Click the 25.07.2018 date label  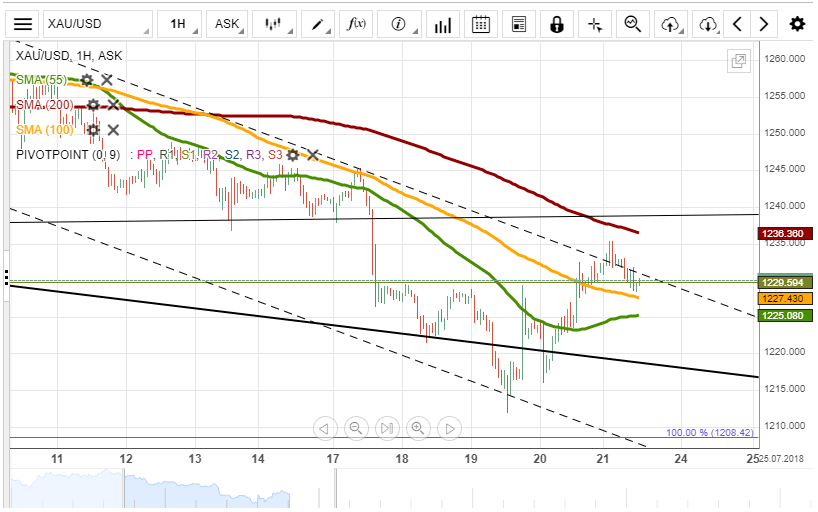pyautogui.click(x=781, y=459)
